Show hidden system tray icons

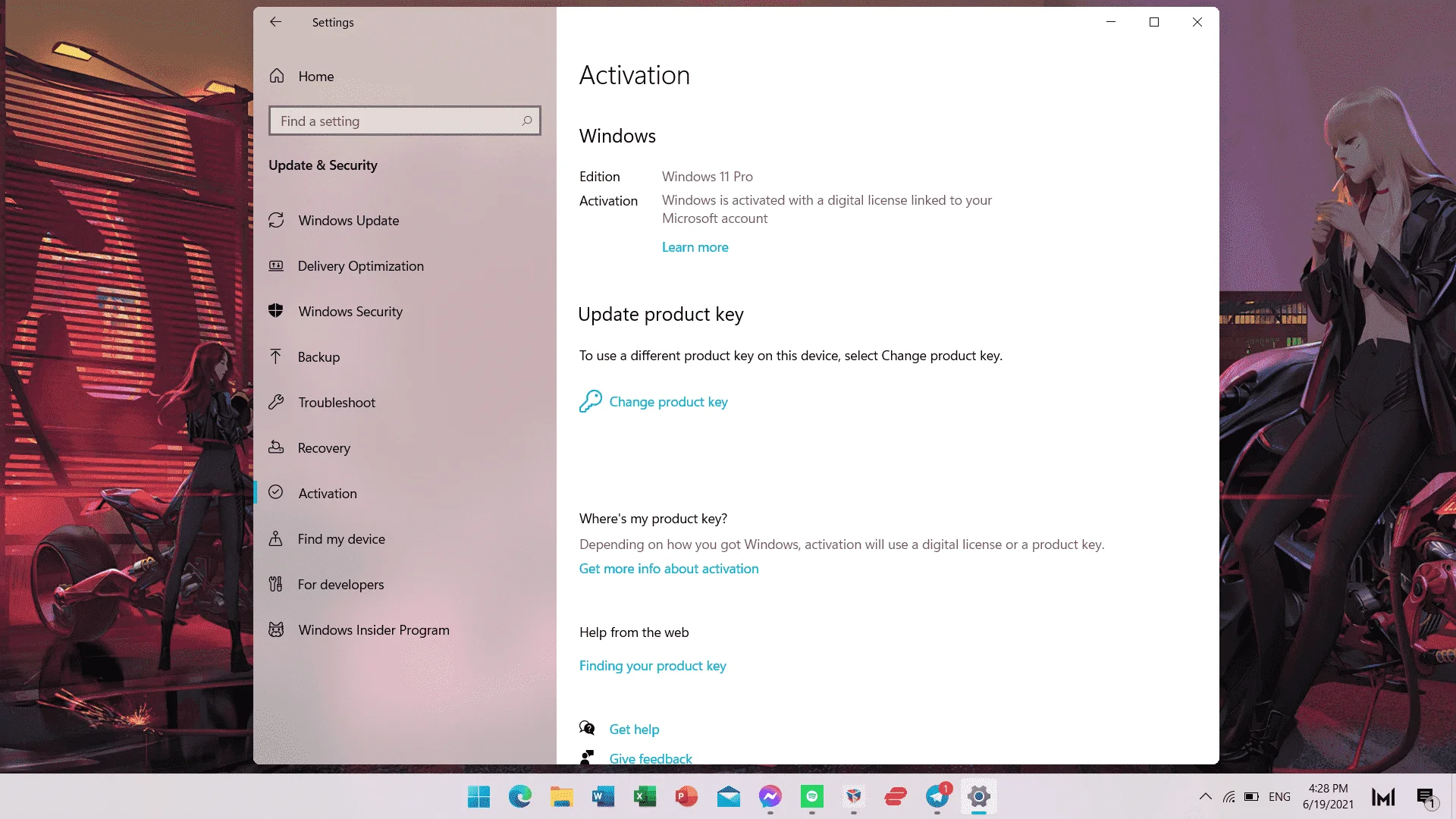1205,796
